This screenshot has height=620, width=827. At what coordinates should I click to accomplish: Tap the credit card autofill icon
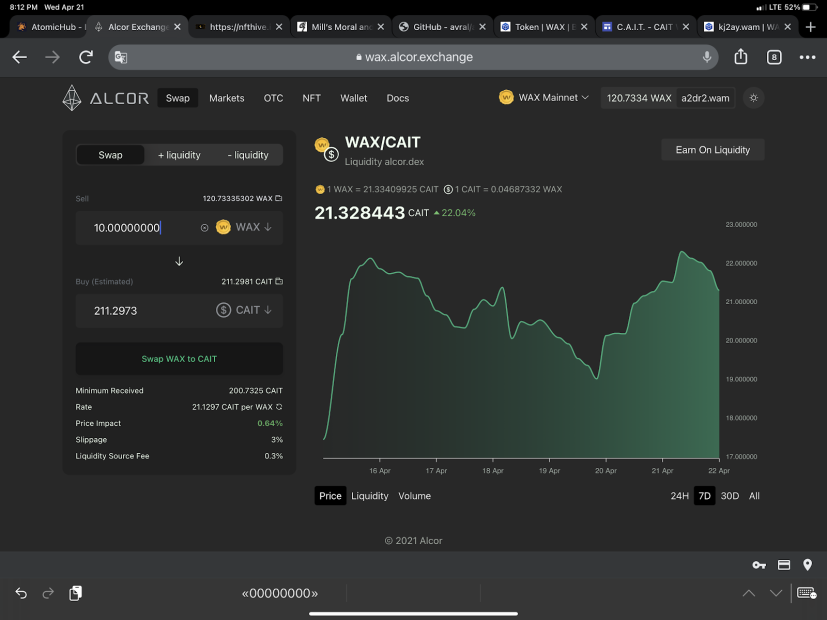784,565
